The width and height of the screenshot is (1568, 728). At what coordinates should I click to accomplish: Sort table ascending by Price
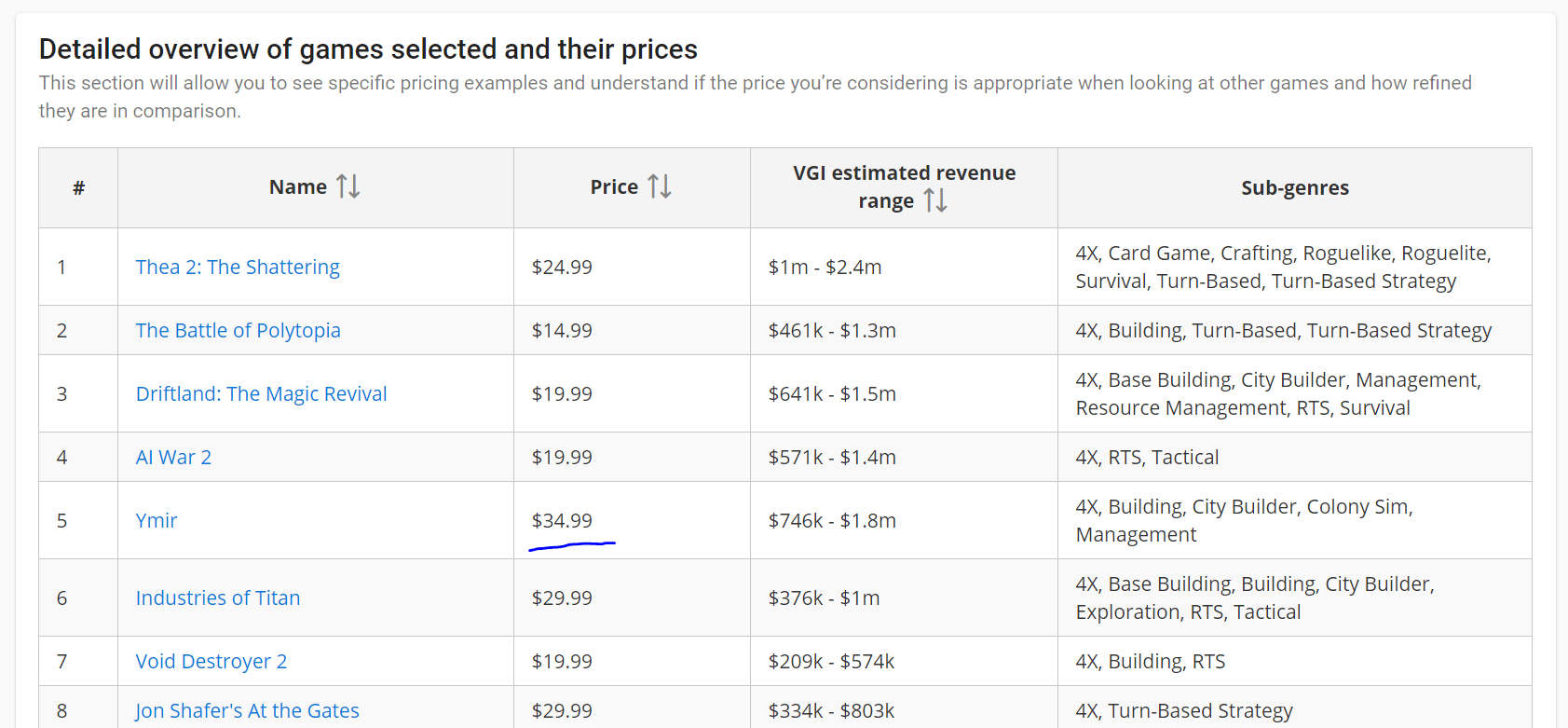tap(655, 186)
